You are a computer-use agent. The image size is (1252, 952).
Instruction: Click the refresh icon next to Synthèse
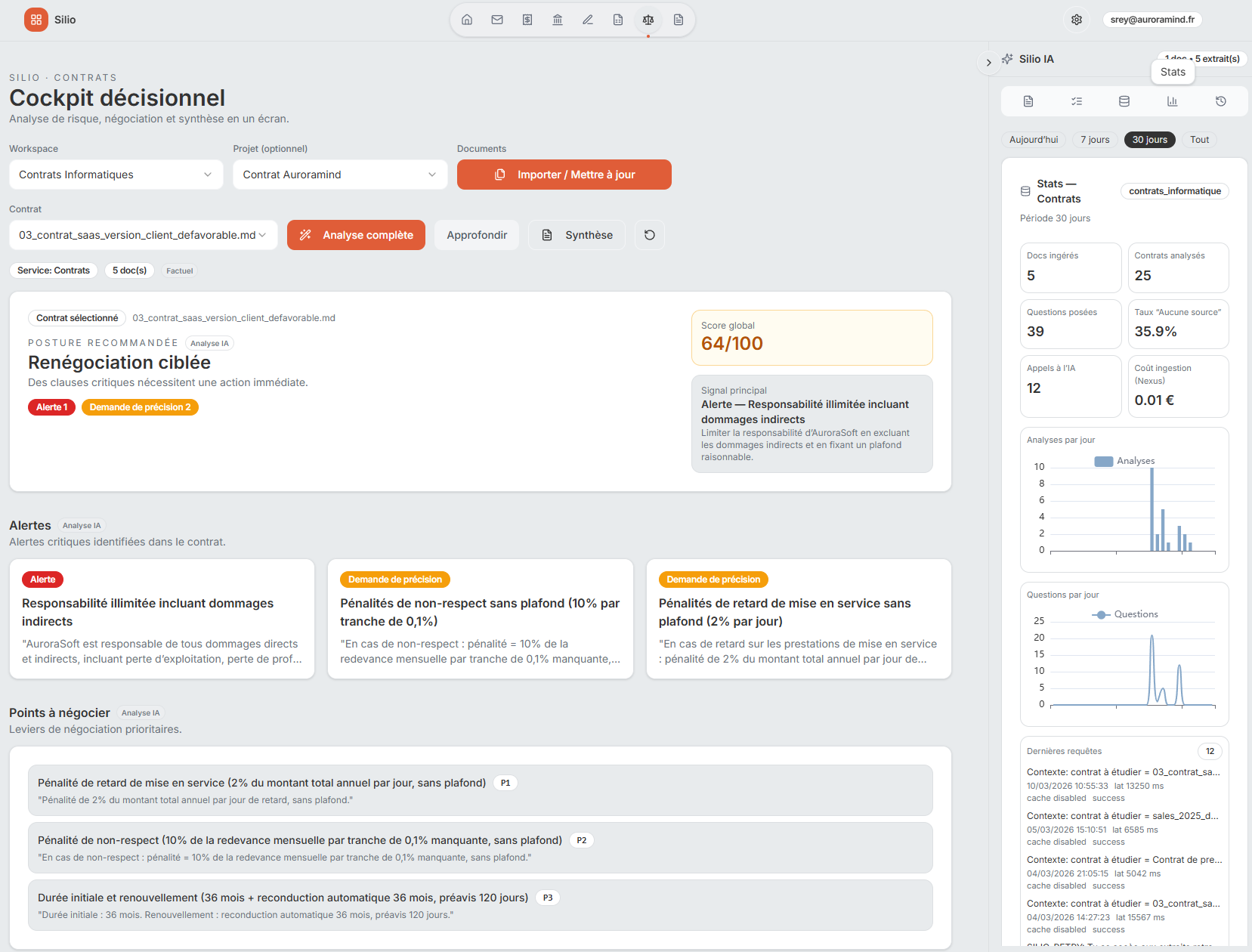(649, 235)
